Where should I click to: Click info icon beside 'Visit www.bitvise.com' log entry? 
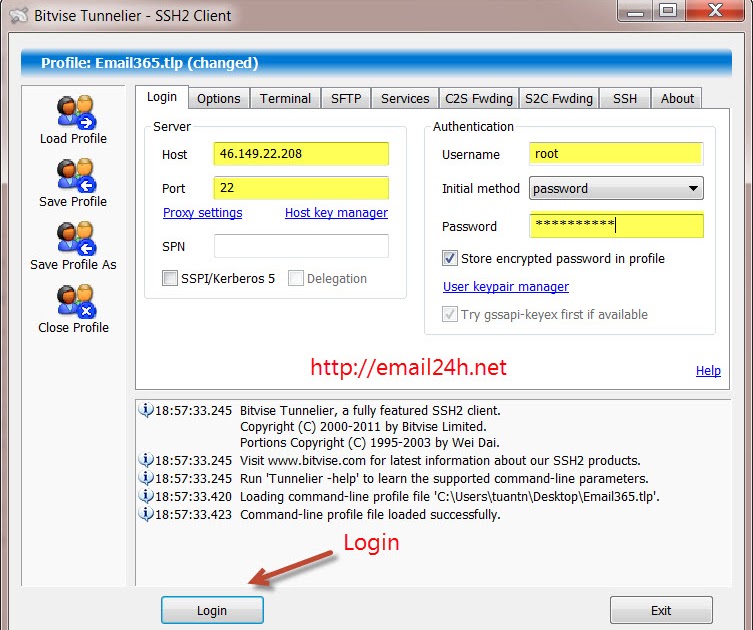146,460
